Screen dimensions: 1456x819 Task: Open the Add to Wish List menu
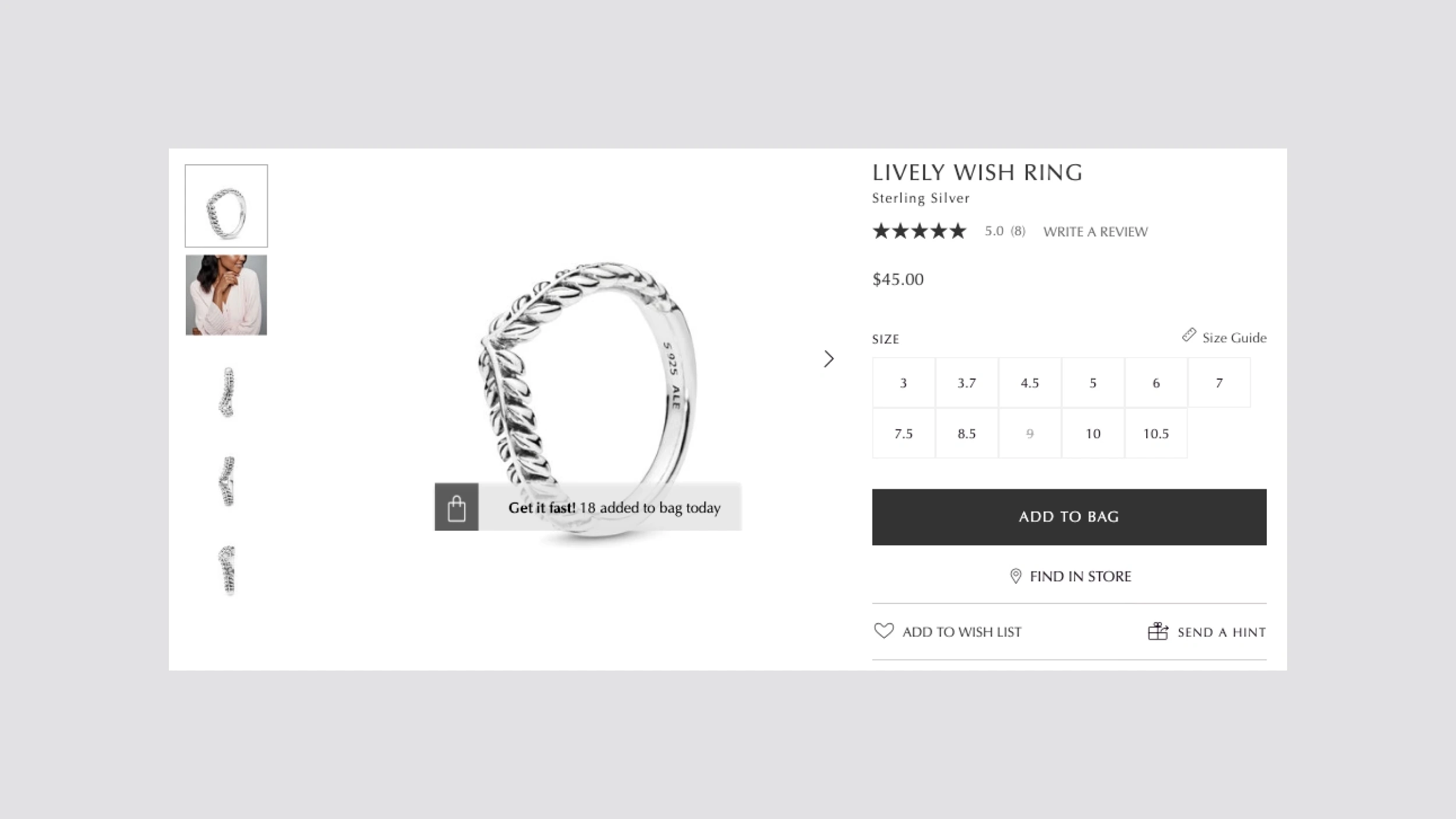[947, 631]
